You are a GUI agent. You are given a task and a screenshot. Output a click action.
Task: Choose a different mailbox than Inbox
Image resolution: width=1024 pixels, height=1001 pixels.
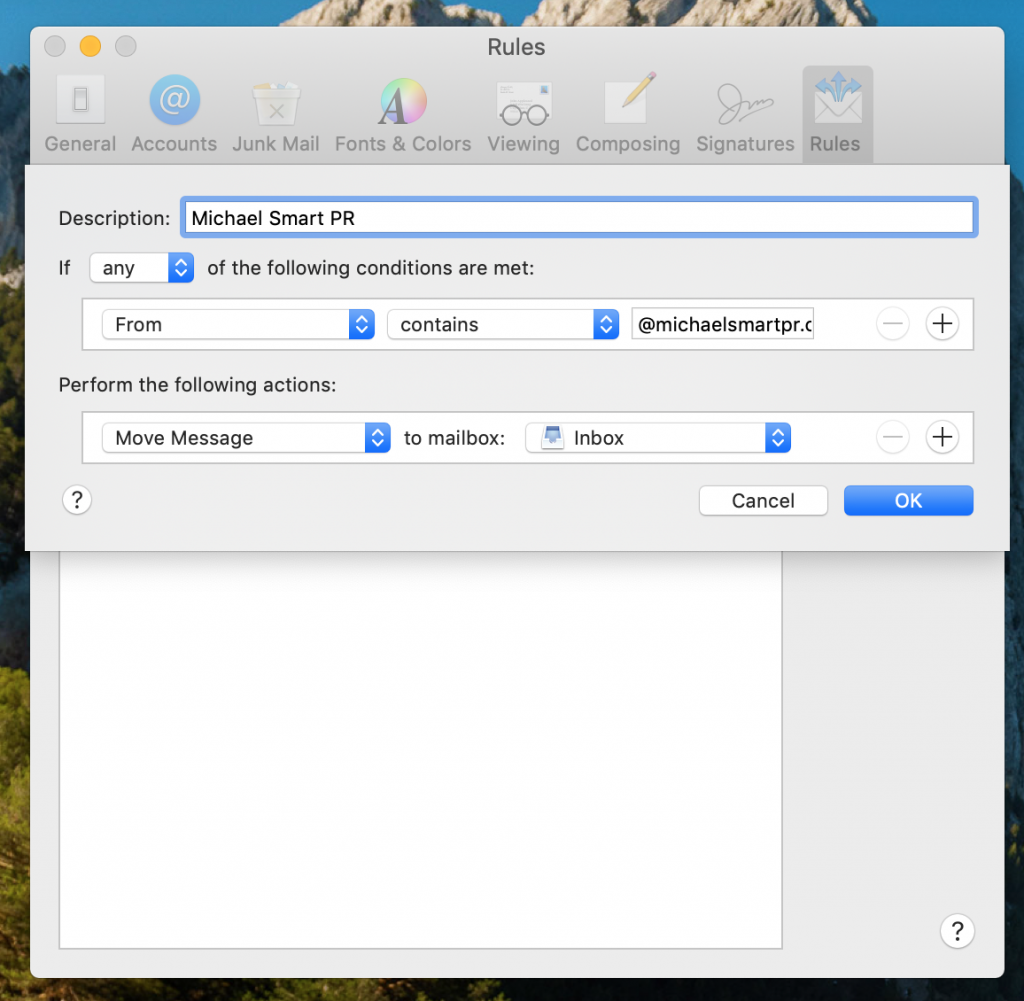(658, 438)
